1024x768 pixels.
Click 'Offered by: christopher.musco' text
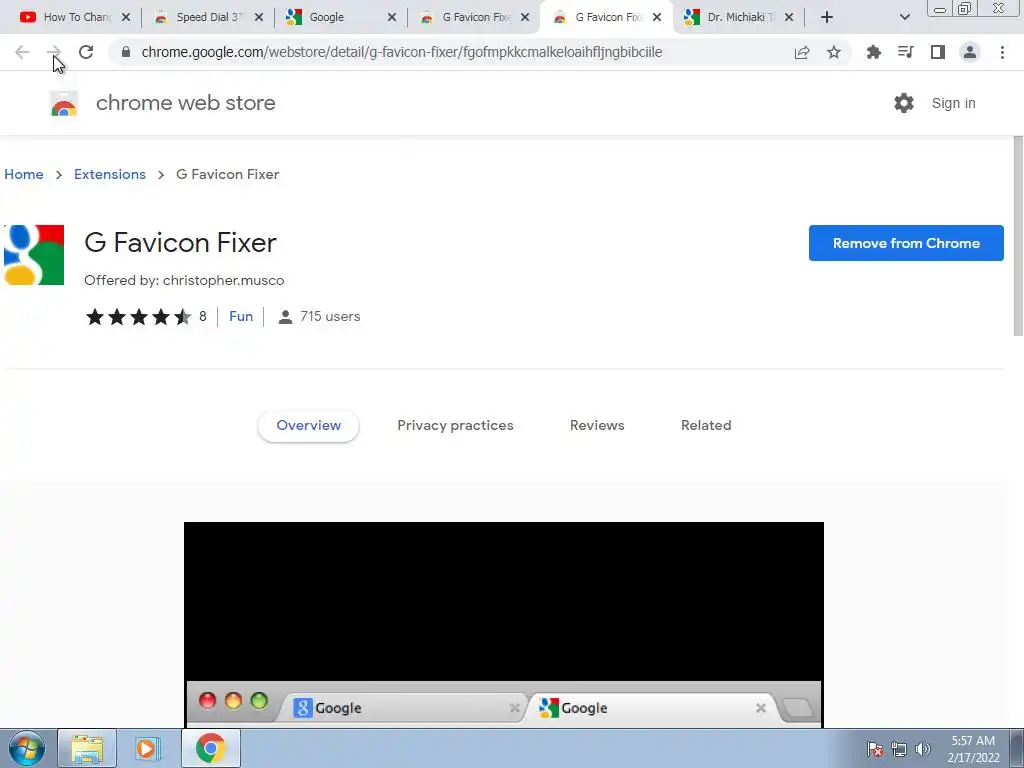click(184, 280)
